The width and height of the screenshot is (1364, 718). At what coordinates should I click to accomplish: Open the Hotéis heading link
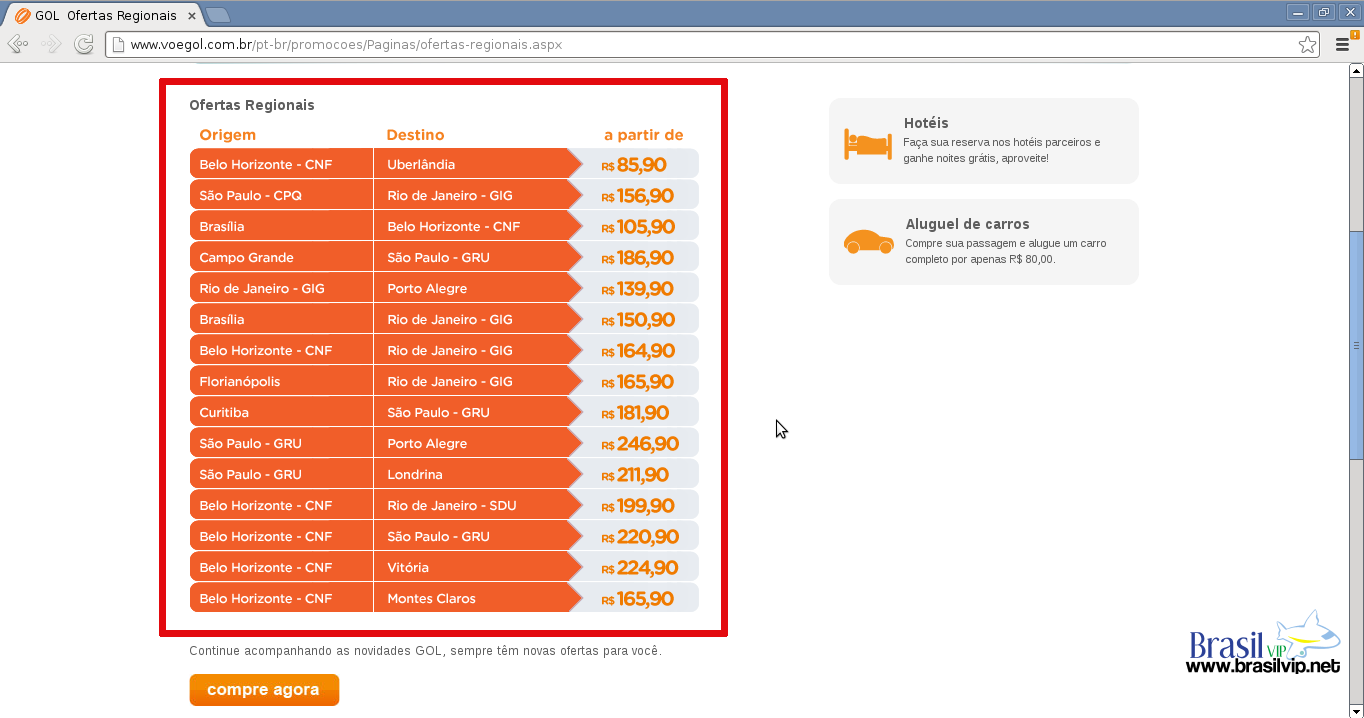click(926, 123)
